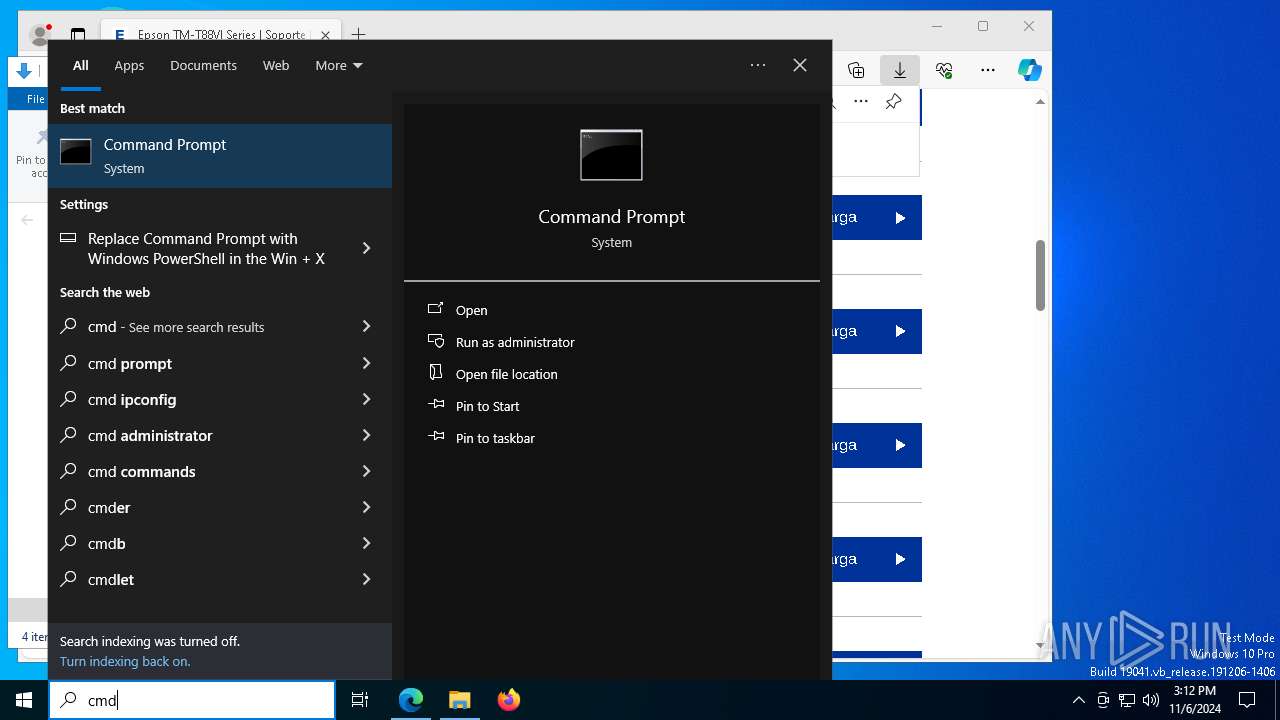Expand the More filter dropdown
Viewport: 1280px width, 720px height.
click(x=339, y=65)
